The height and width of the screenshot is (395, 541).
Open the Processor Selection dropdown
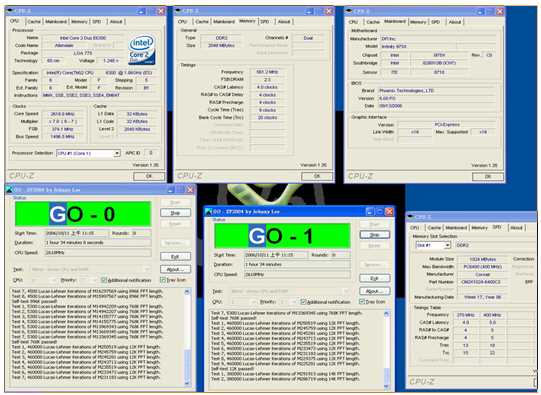coord(117,153)
